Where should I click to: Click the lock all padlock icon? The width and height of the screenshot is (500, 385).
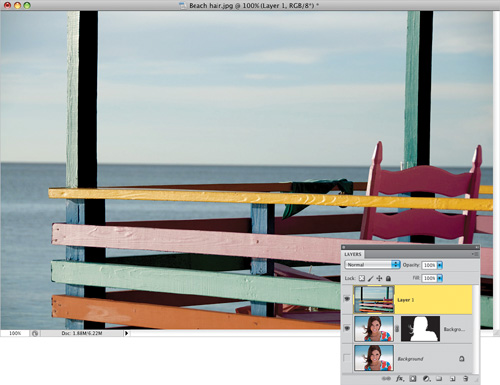[388, 278]
